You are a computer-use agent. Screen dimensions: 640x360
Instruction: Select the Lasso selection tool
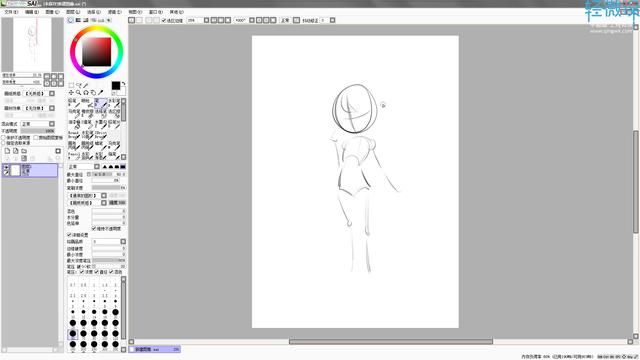[78, 85]
